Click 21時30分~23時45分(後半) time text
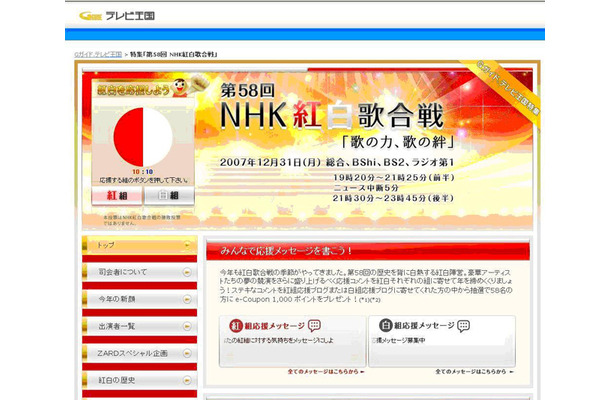 point(393,198)
